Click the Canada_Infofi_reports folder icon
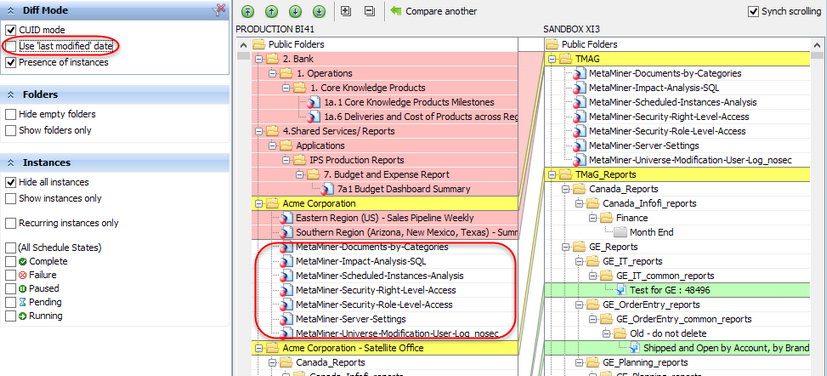Image resolution: width=827 pixels, height=376 pixels. click(594, 203)
